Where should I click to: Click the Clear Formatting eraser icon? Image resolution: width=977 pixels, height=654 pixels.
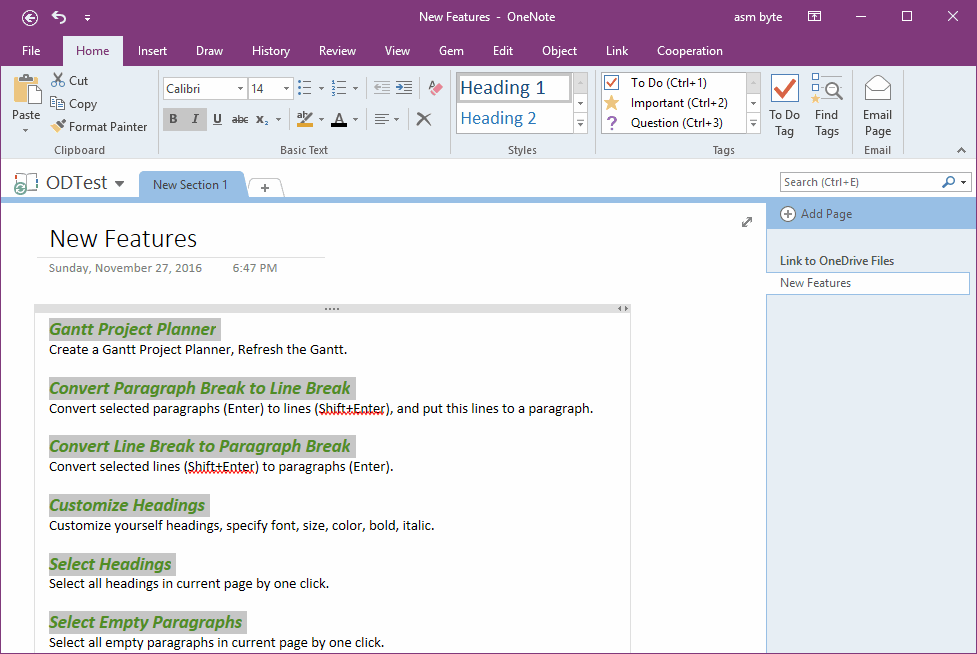coord(436,88)
